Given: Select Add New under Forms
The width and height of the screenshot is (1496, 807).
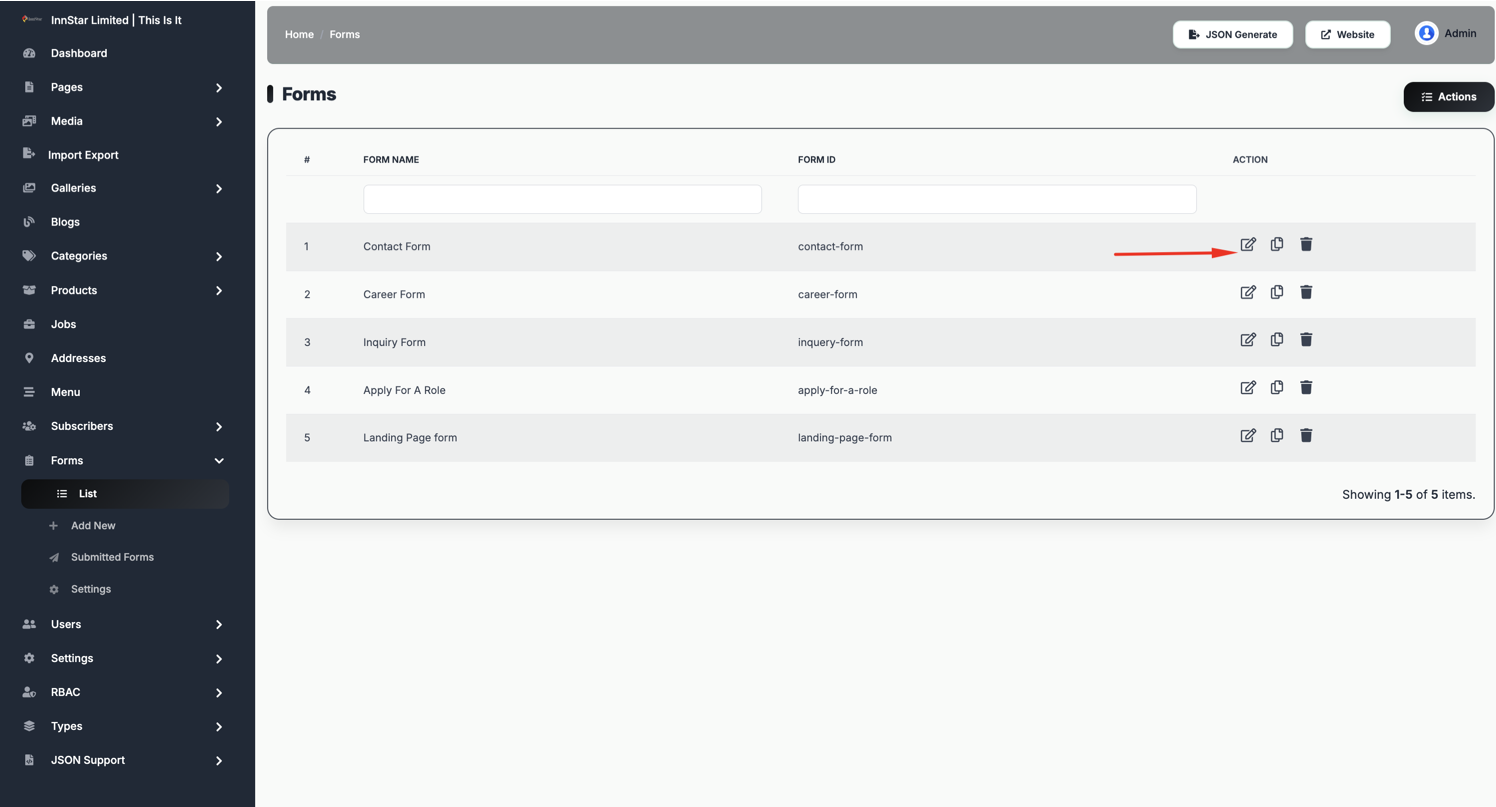Looking at the screenshot, I should click(x=93, y=525).
